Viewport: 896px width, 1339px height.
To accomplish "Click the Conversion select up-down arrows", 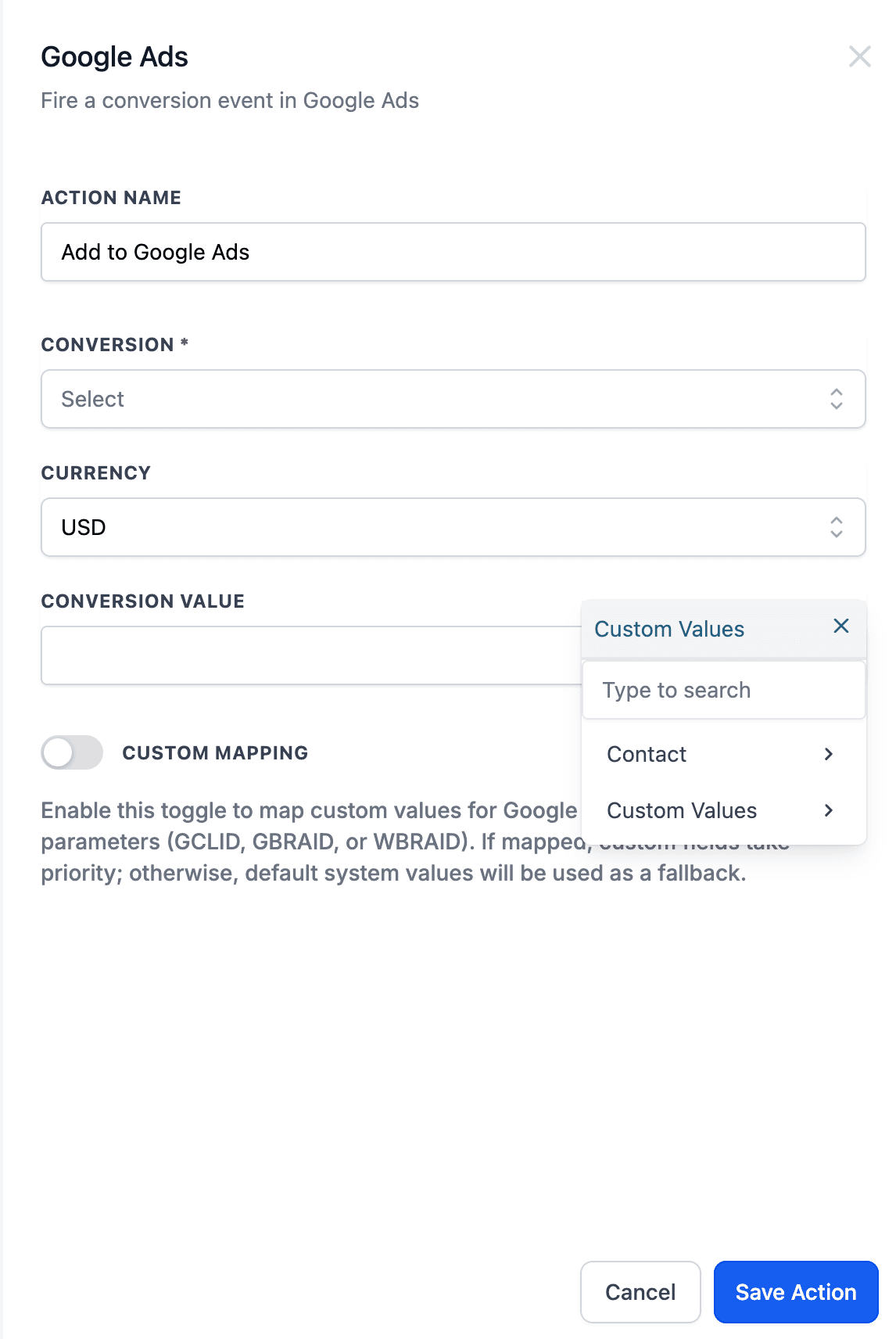I will (837, 399).
